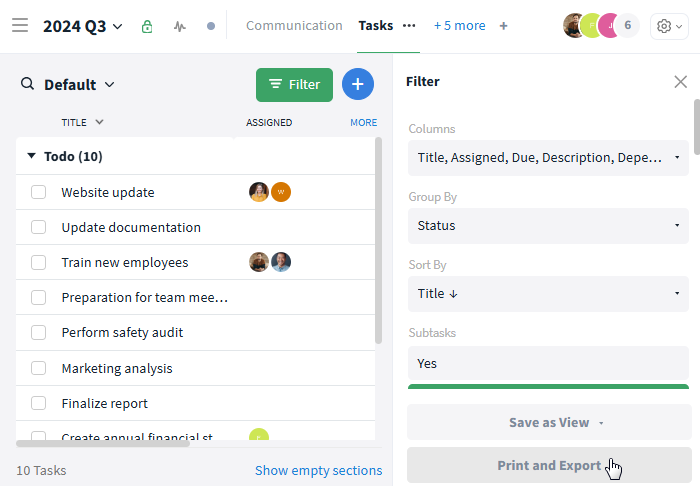Image resolution: width=700 pixels, height=486 pixels.
Task: Click Show empty sections link
Action: point(318,470)
